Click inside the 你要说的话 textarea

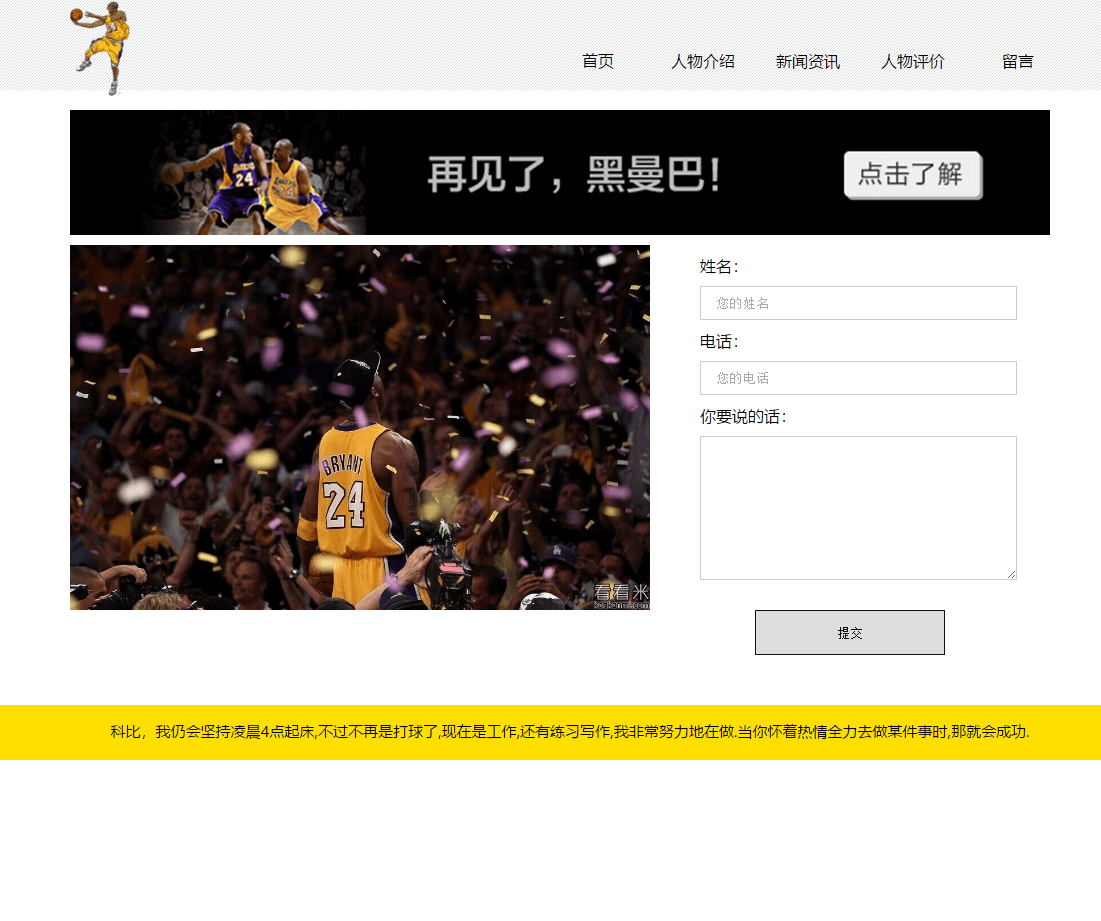click(858, 508)
